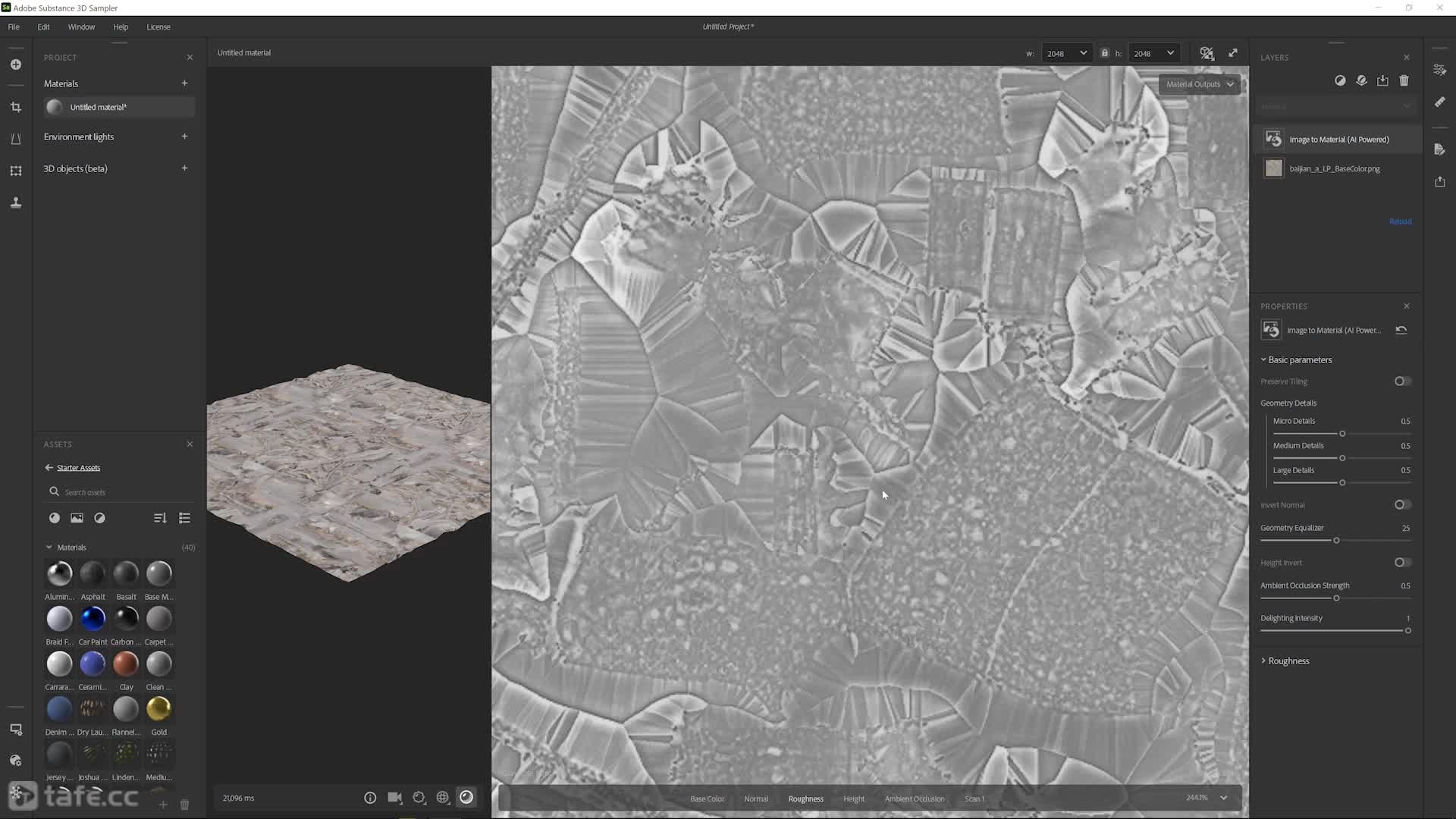The image size is (1456, 819).
Task: Toggle the resolution lock between width and height
Action: coord(1104,53)
